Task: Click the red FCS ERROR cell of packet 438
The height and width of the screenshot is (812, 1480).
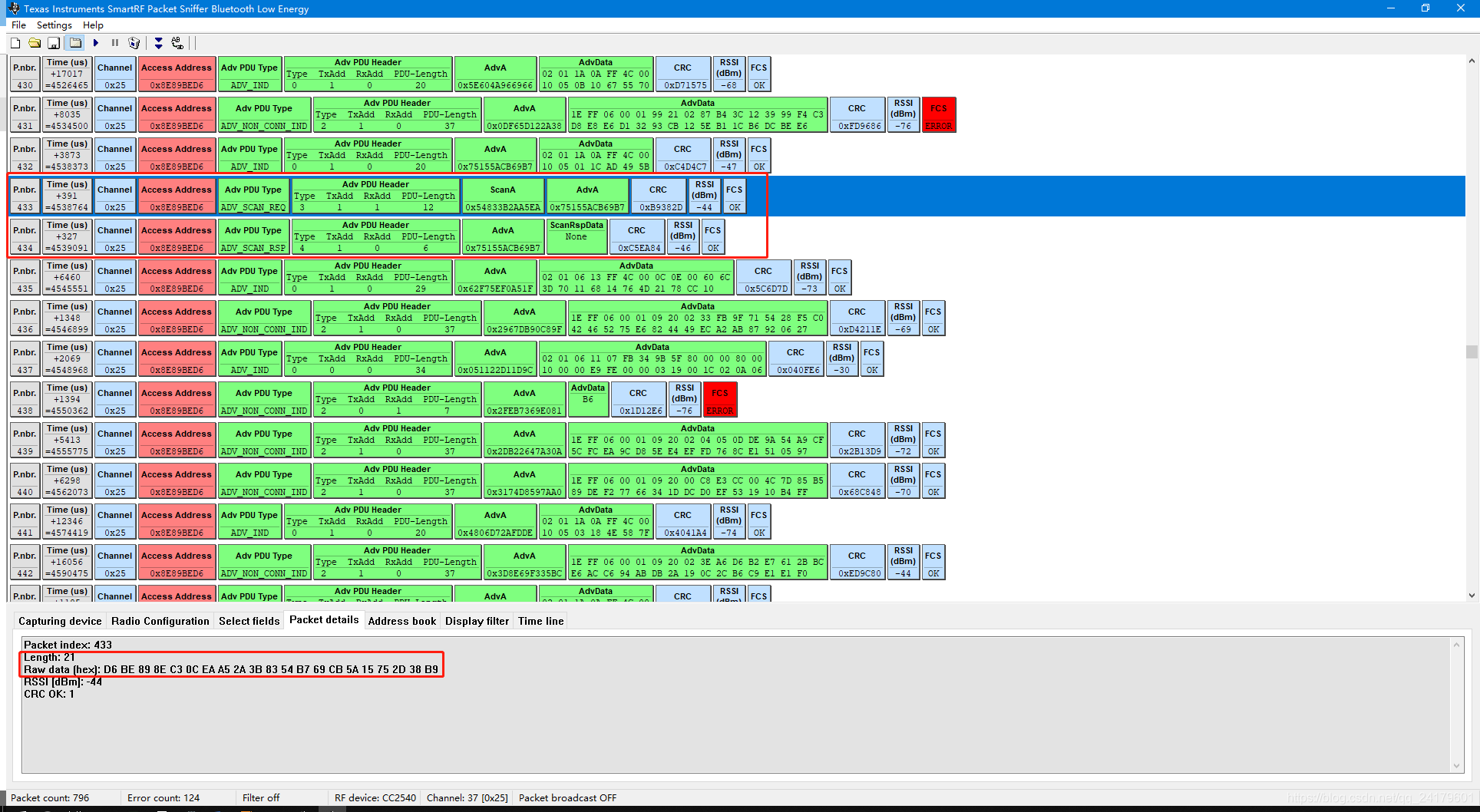Action: [720, 400]
